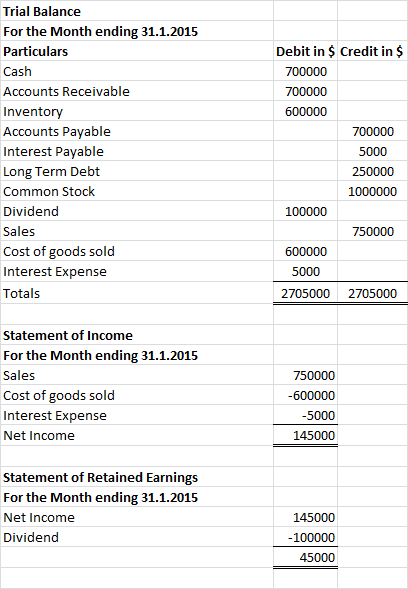408x589 pixels.
Task: Click Cost of goods sold in Statement of Income
Action: [x=59, y=396]
